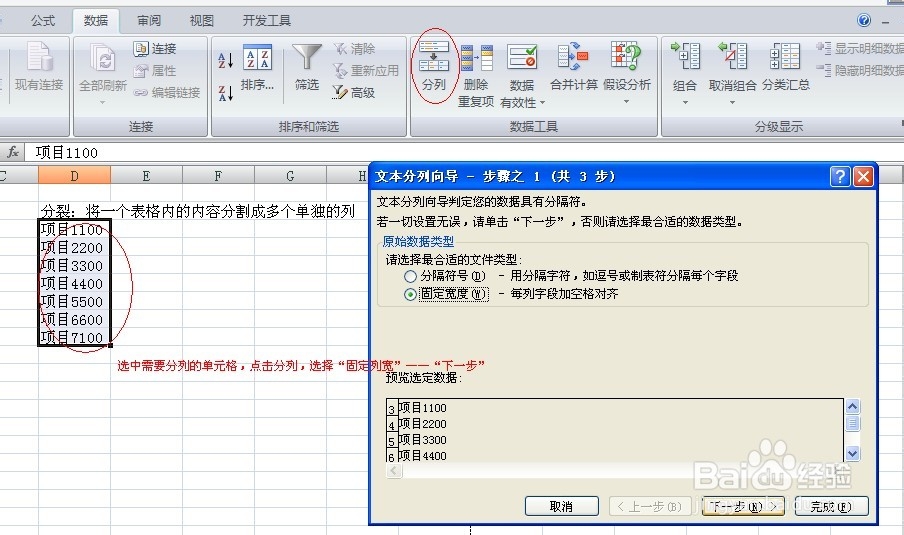Click the 完成 finish button
Screen dimensions: 904x535
coord(831,506)
